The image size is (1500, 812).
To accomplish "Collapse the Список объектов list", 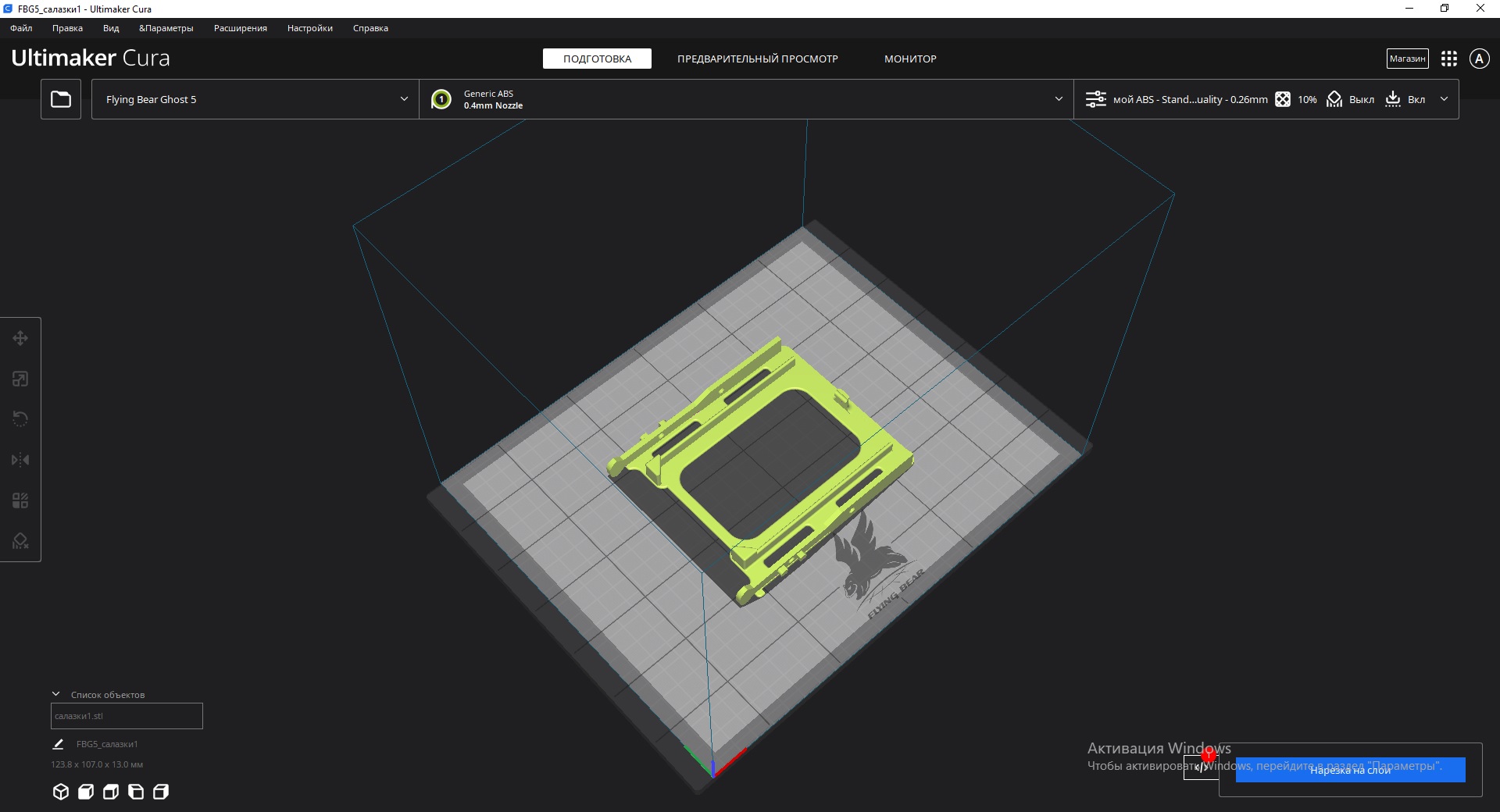I will 56,694.
